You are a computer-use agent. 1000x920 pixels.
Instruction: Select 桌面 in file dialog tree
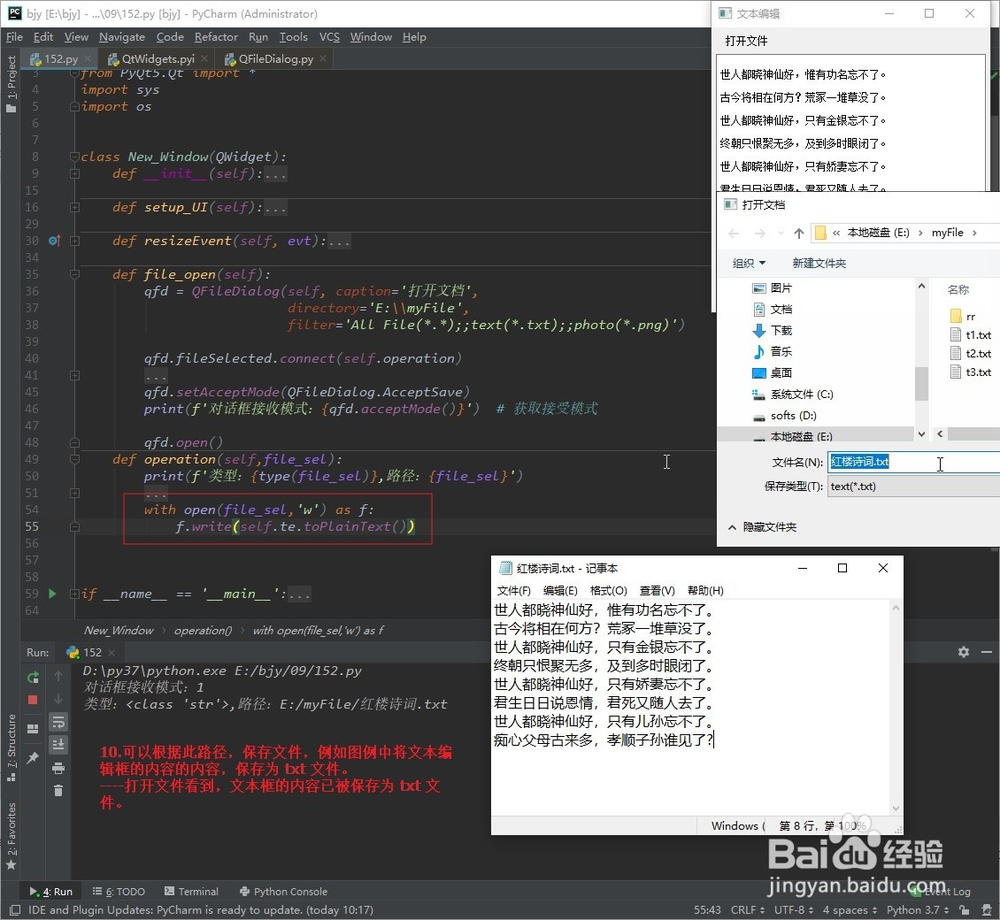pos(772,373)
